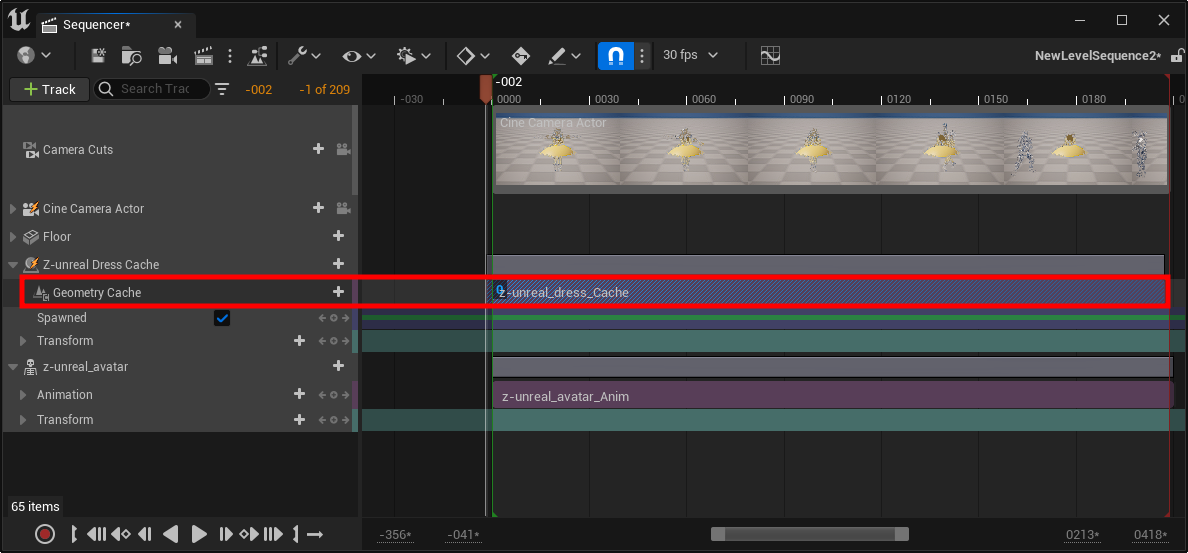This screenshot has width=1188, height=553.
Task: Play the sequence in reverse
Action: click(x=170, y=534)
